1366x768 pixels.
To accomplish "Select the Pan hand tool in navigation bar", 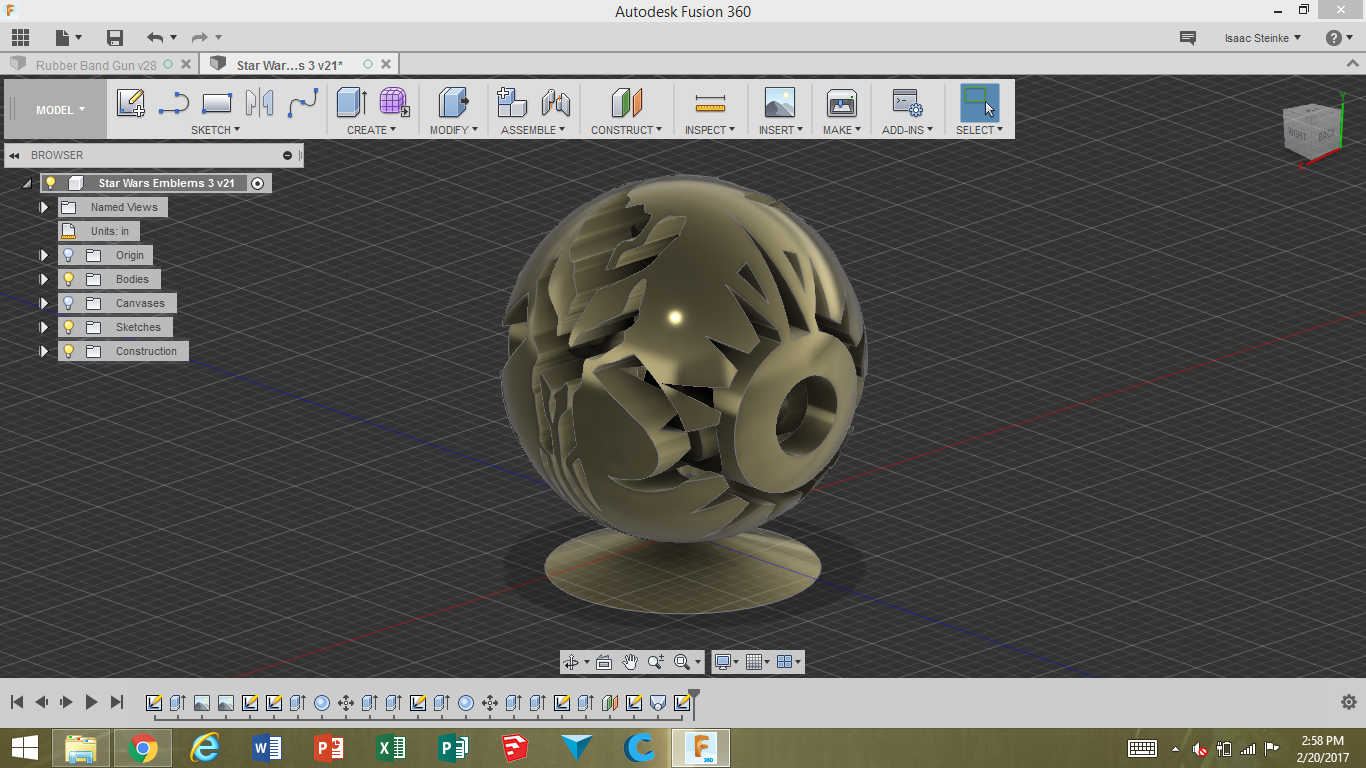I will tap(630, 662).
